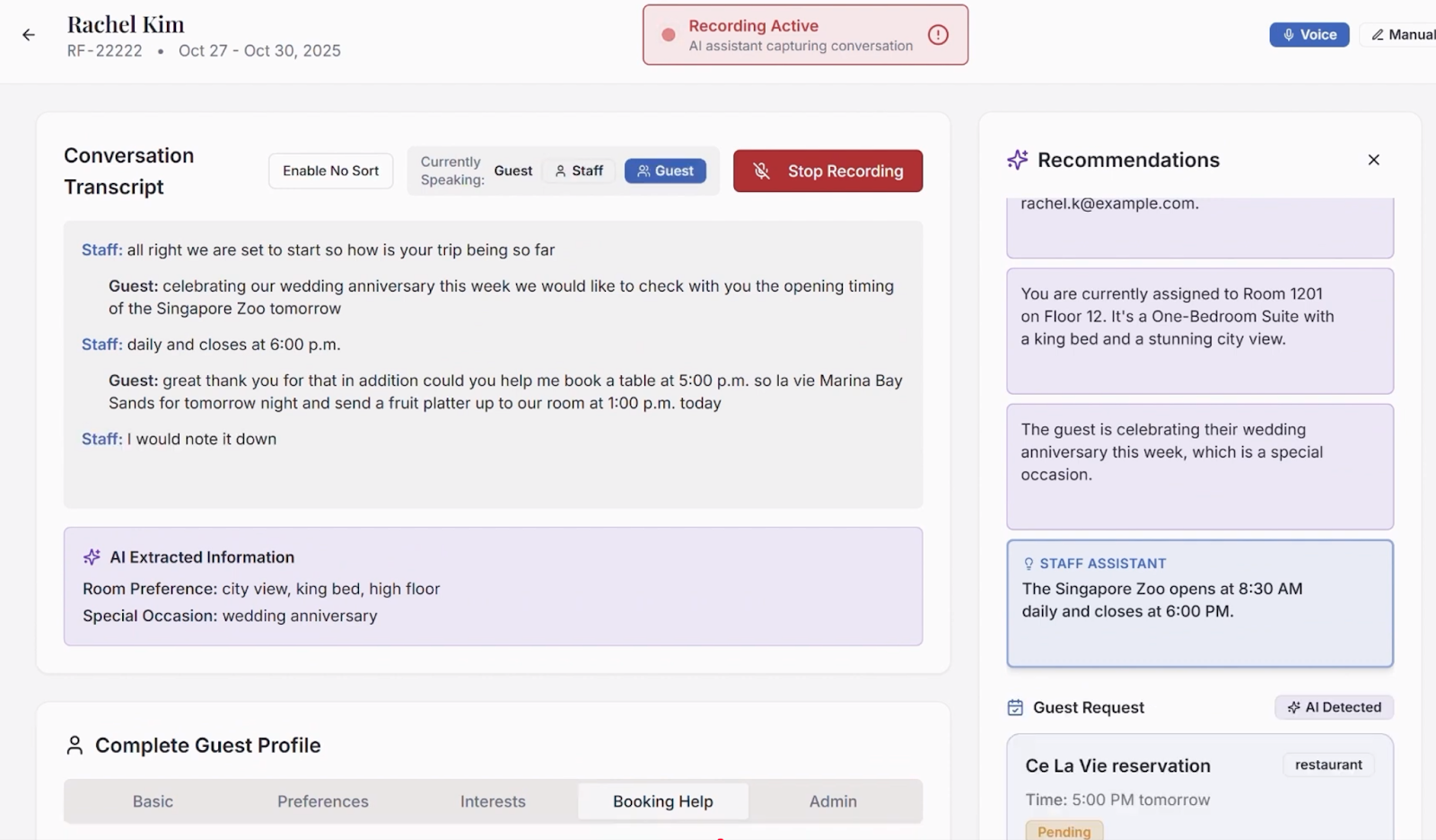
Task: Click the lightbulb icon in Staff Assistant card
Action: (1028, 563)
